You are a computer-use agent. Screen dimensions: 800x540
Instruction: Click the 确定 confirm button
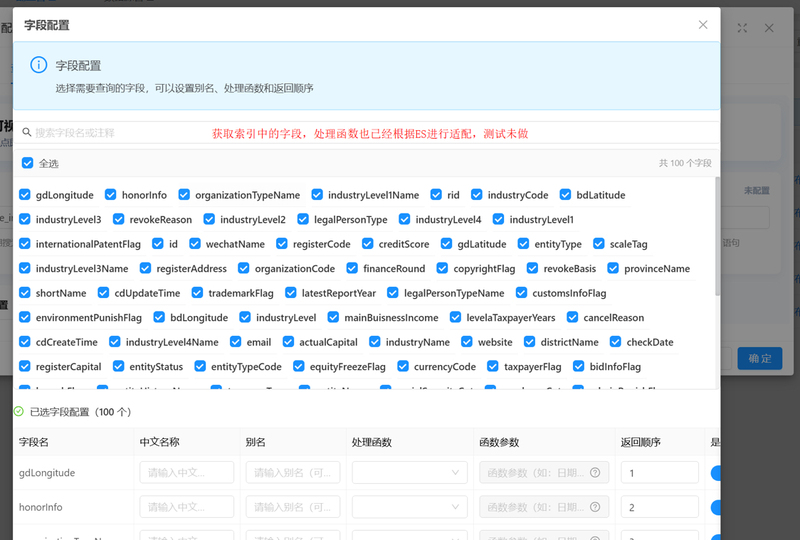pos(758,358)
